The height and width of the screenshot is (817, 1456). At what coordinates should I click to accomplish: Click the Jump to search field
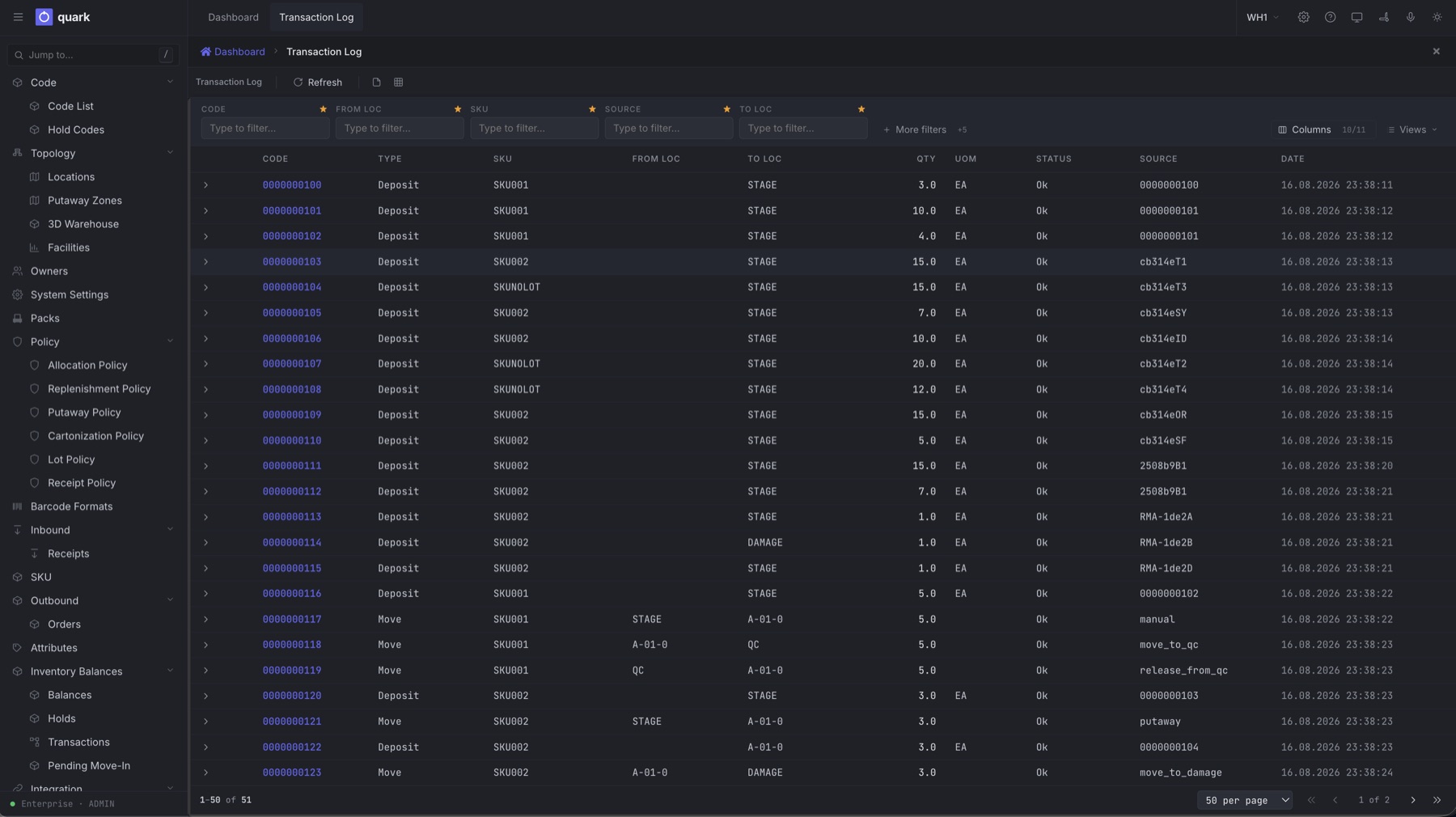point(93,55)
